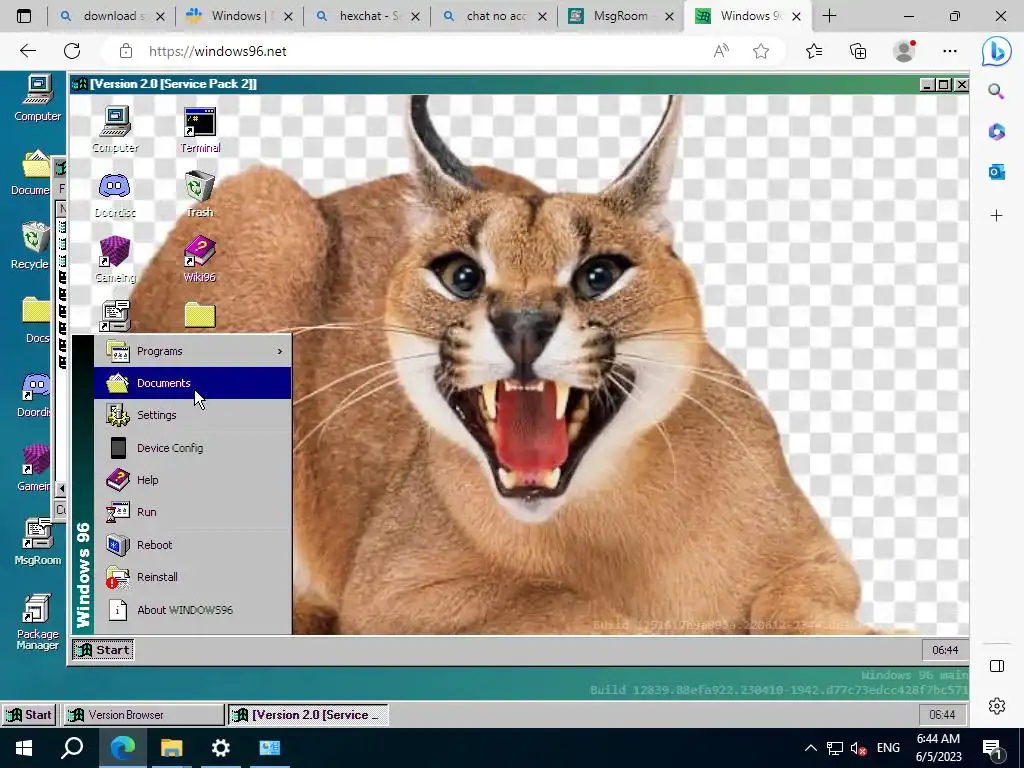Screen dimensions: 1024x768
Task: Select Reboot in the Start menu
Action: coord(193,545)
